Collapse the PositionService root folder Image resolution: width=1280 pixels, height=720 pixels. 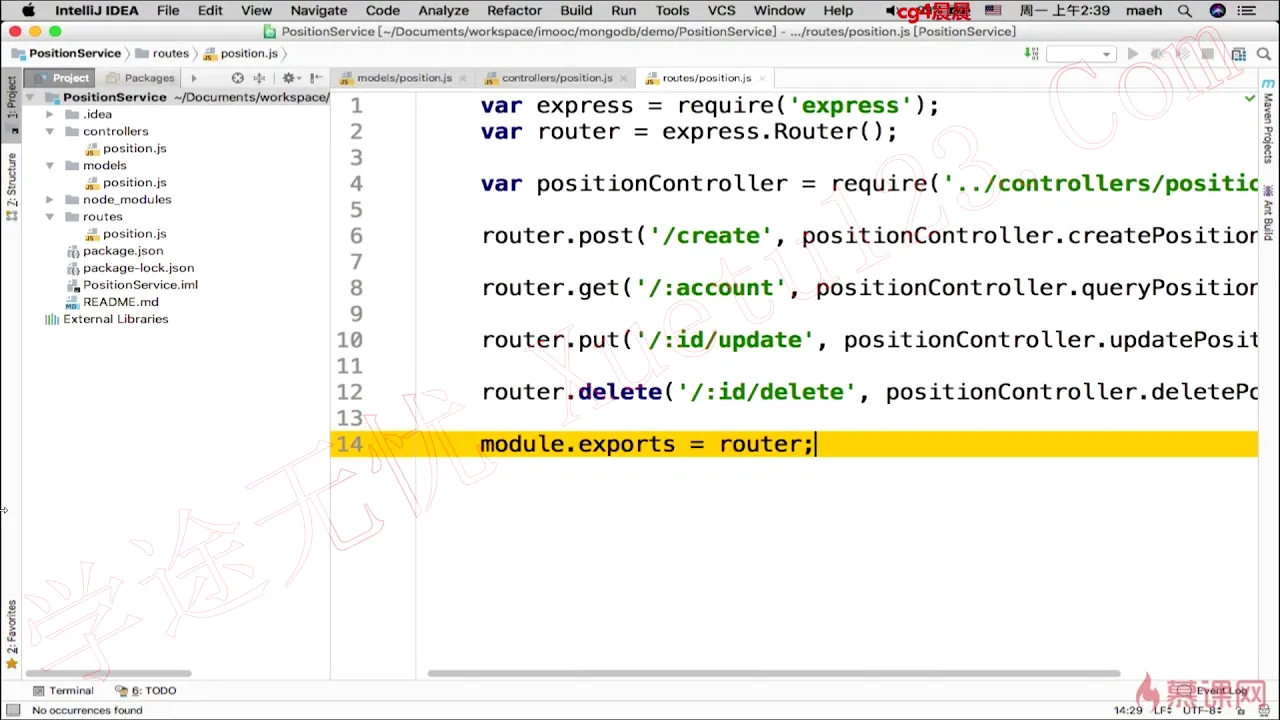[x=30, y=97]
